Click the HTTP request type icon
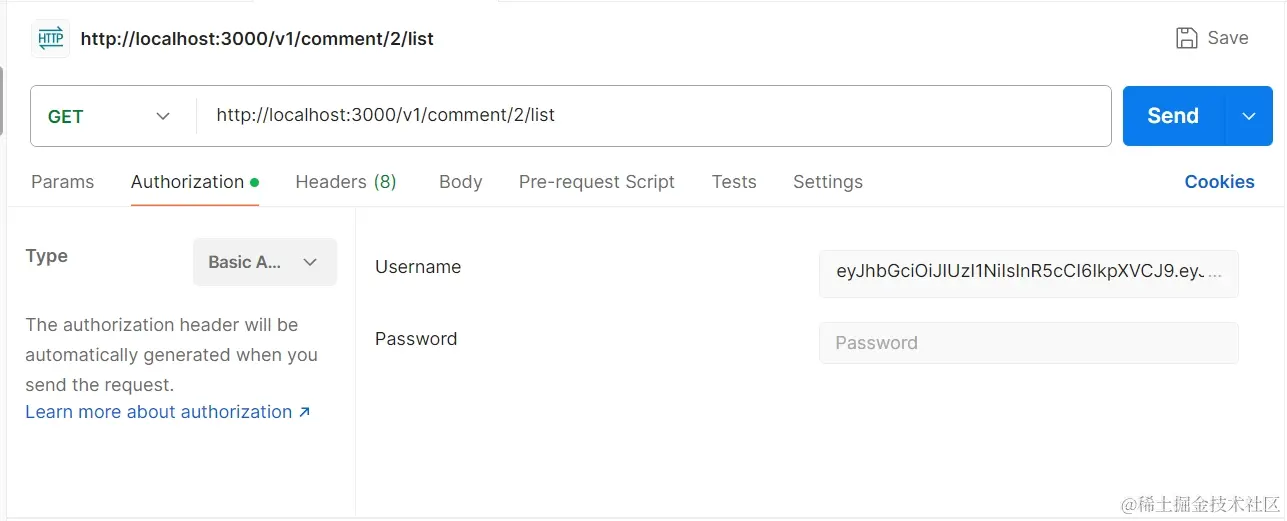 [x=50, y=39]
